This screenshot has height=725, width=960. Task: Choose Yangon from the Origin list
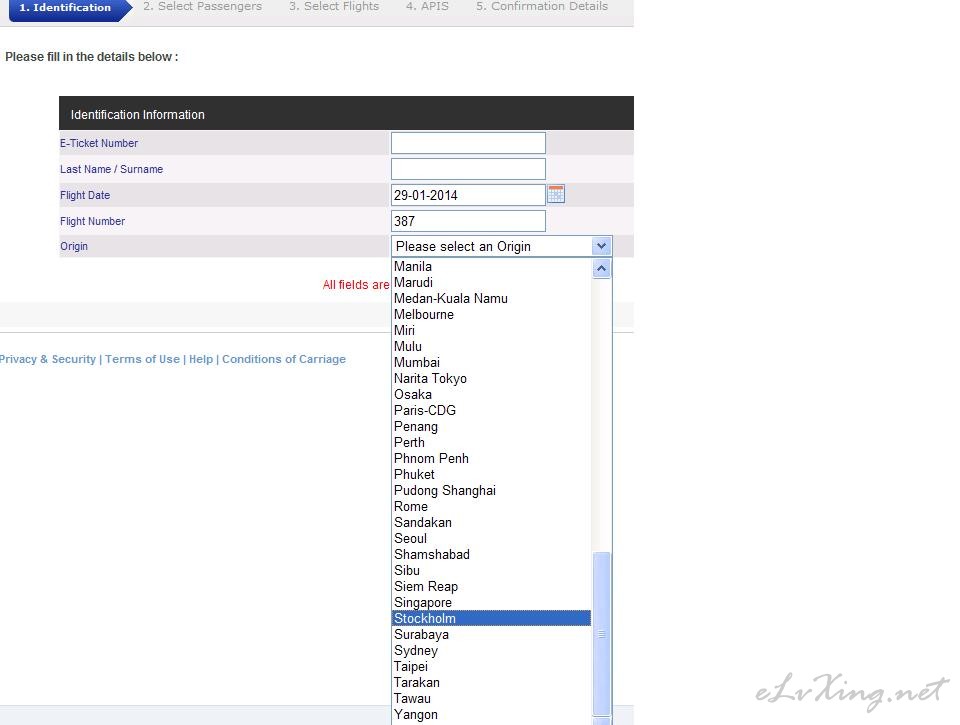[x=492, y=715]
